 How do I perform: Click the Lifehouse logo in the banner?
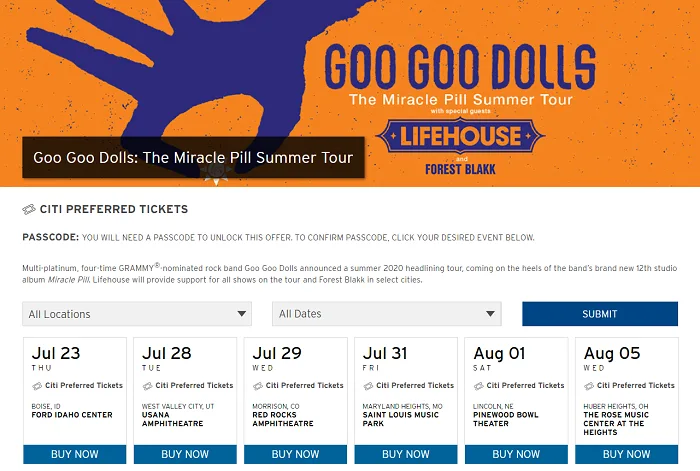click(461, 136)
